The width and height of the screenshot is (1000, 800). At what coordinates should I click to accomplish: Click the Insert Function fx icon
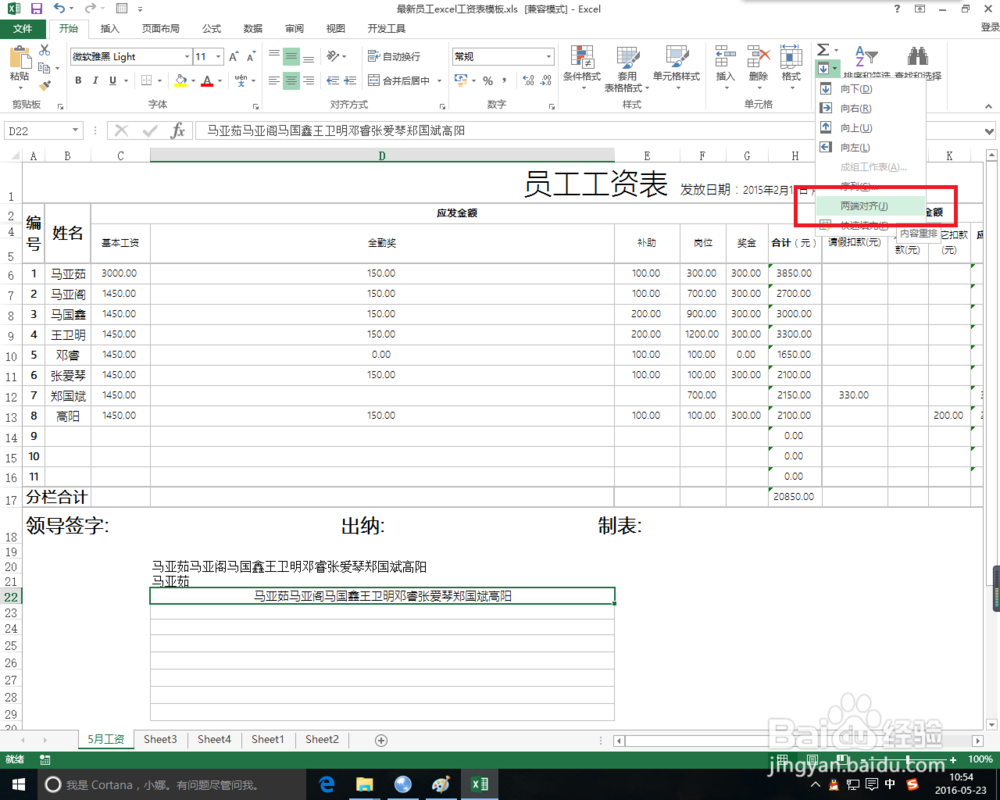pyautogui.click(x=178, y=131)
